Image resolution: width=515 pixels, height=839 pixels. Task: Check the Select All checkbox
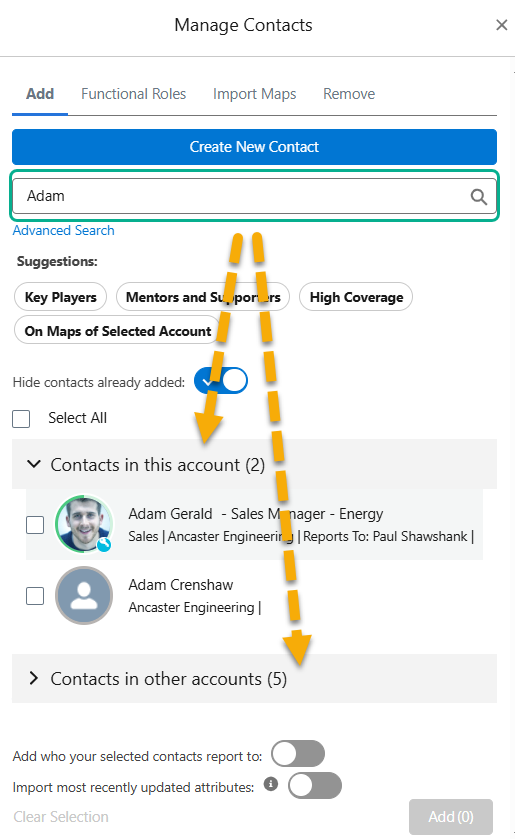tap(21, 418)
